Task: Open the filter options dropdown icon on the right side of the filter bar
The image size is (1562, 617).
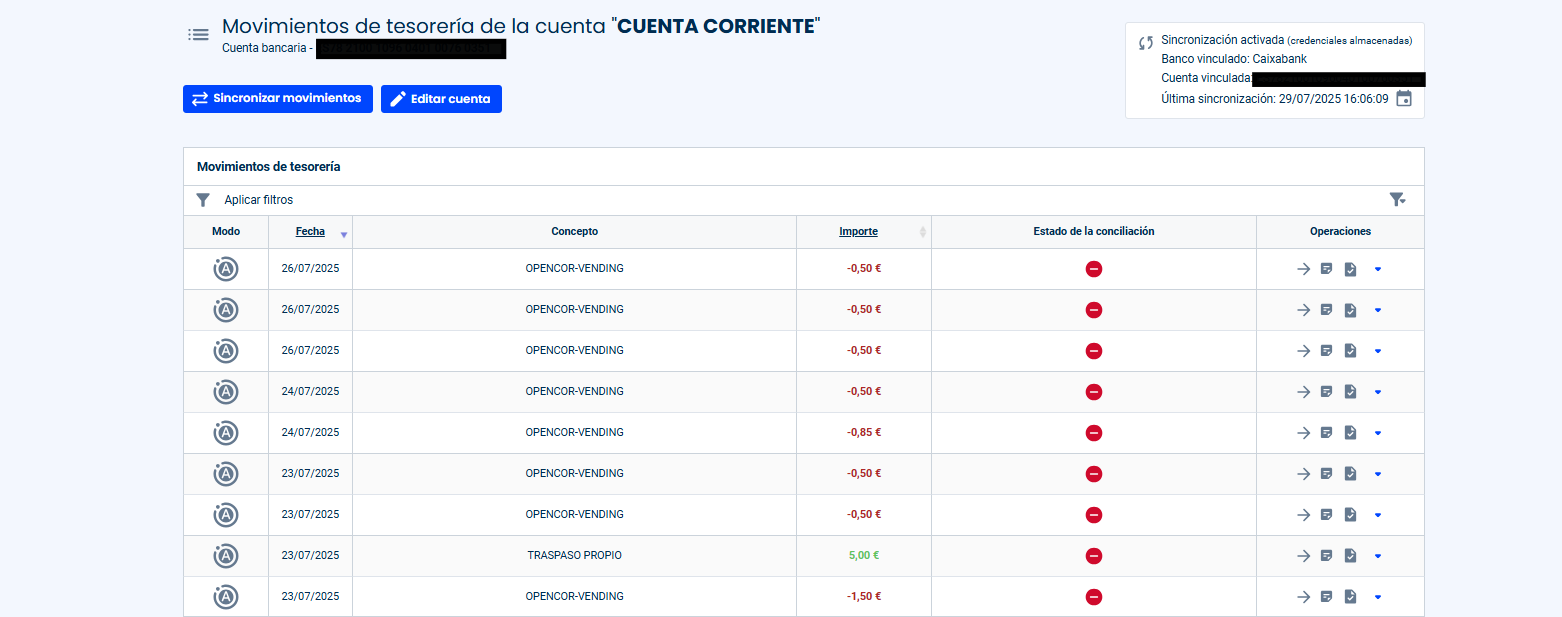Action: pos(1398,200)
